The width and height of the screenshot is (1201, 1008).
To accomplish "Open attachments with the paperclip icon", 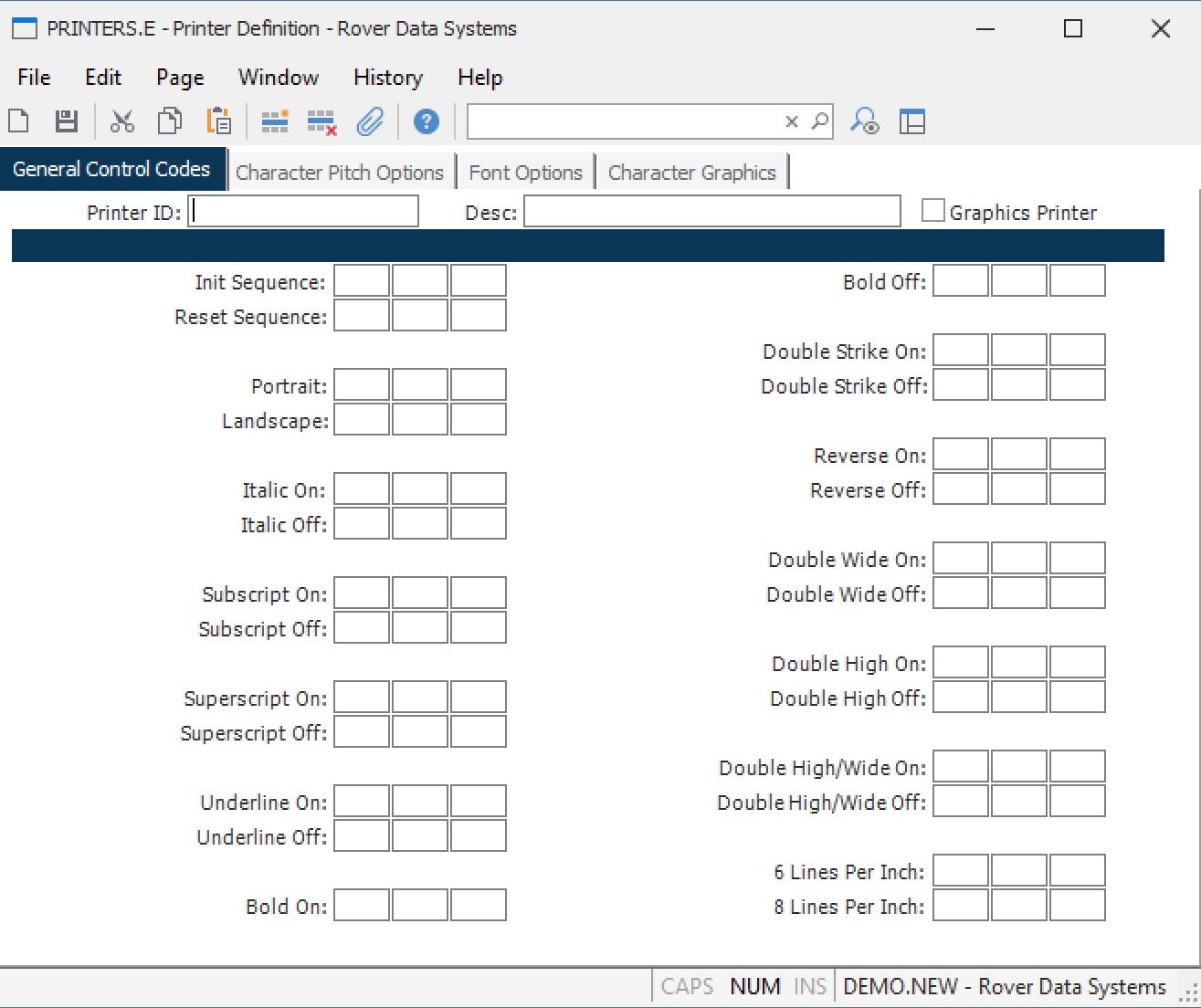I will [370, 121].
